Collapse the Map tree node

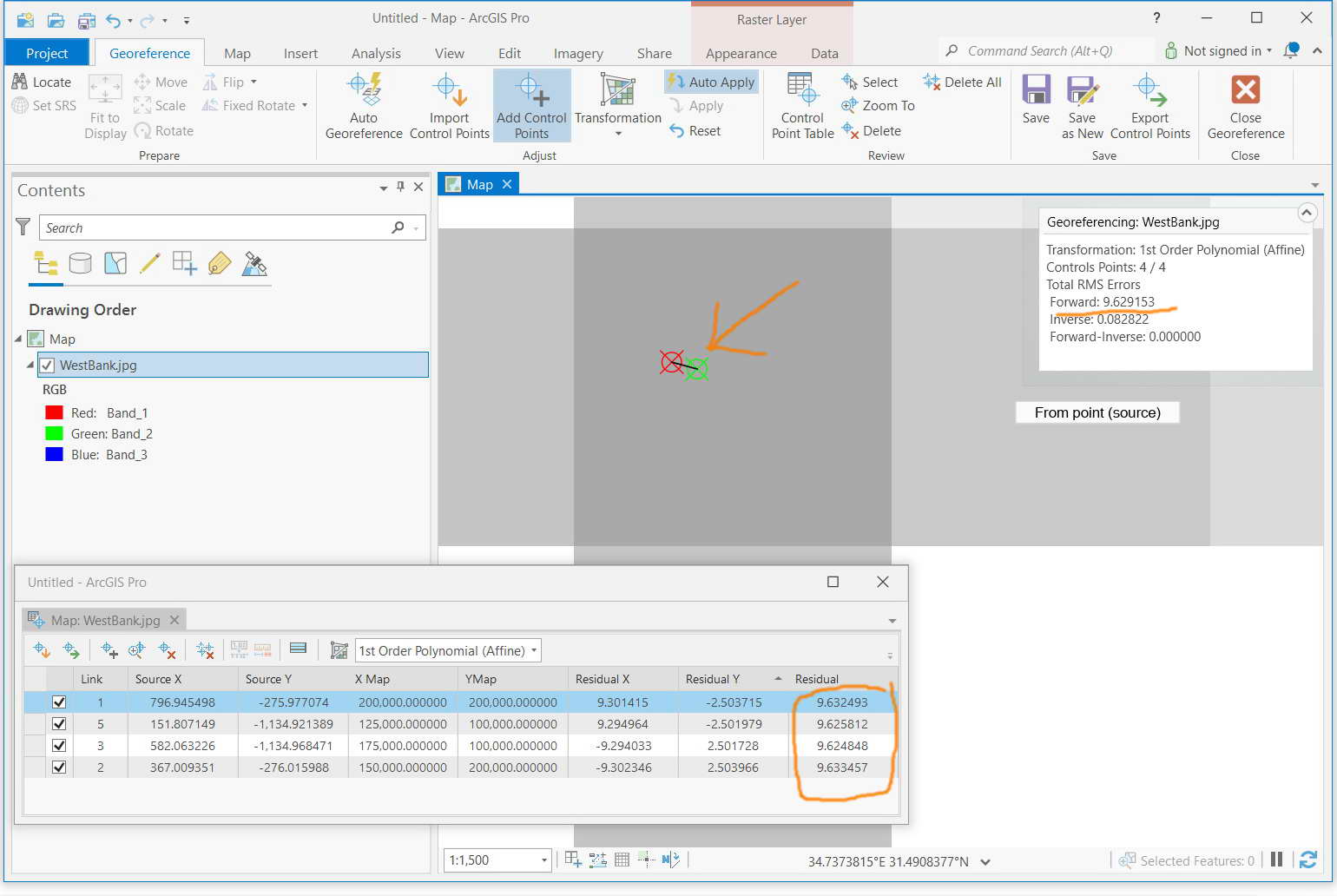click(x=18, y=339)
